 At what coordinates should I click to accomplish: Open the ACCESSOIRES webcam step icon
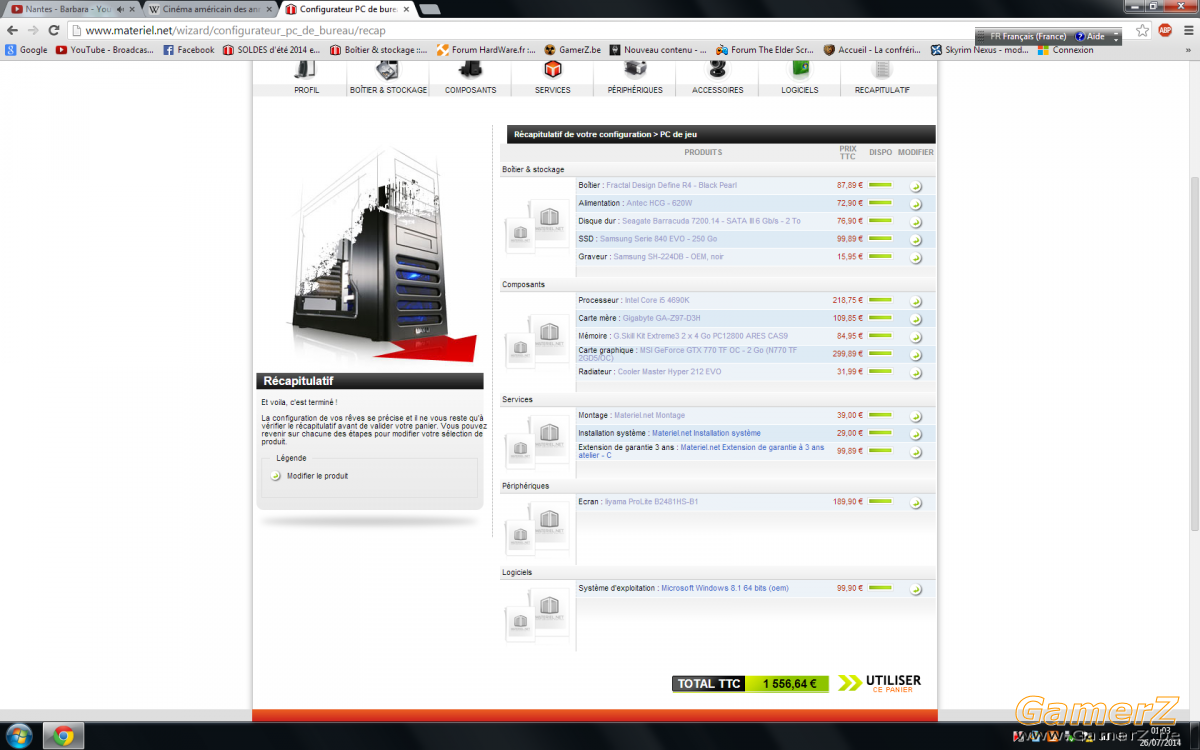717,69
